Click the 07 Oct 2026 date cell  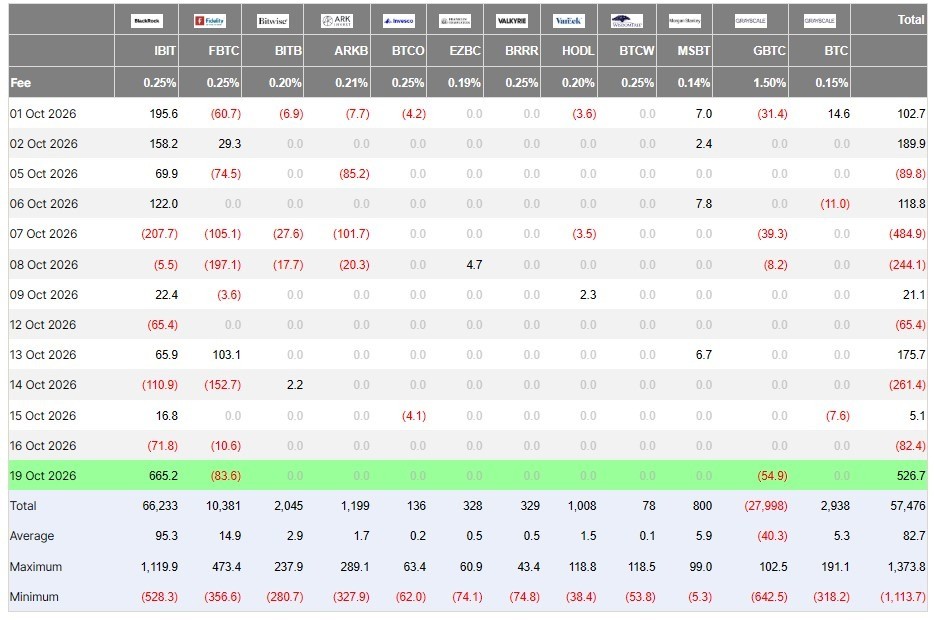coord(44,234)
